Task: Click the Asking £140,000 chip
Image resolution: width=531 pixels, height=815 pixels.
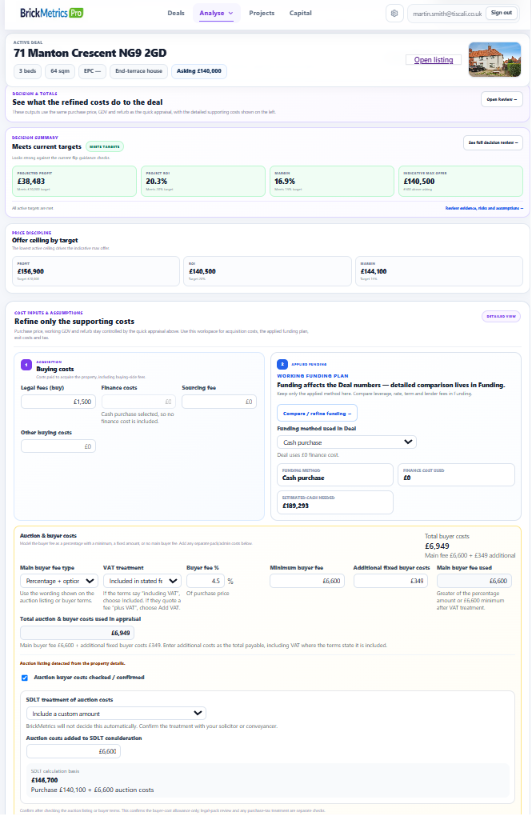Action: (198, 71)
